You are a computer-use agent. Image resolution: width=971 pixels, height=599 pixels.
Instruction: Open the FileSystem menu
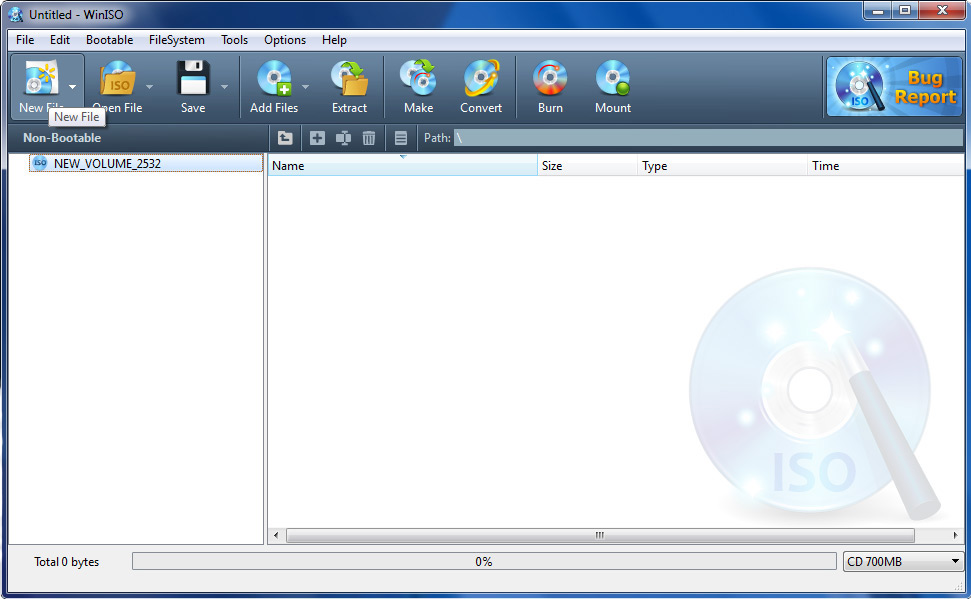pos(176,40)
